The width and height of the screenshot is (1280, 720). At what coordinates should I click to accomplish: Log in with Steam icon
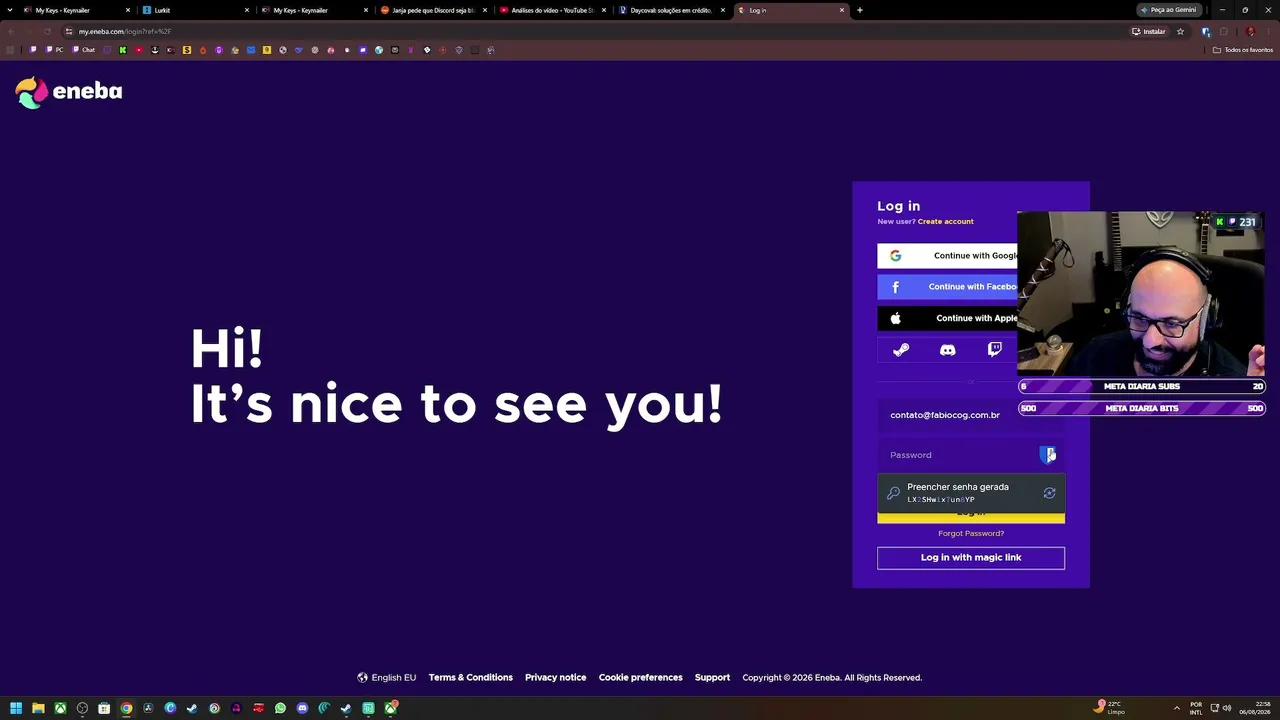tap(901, 350)
